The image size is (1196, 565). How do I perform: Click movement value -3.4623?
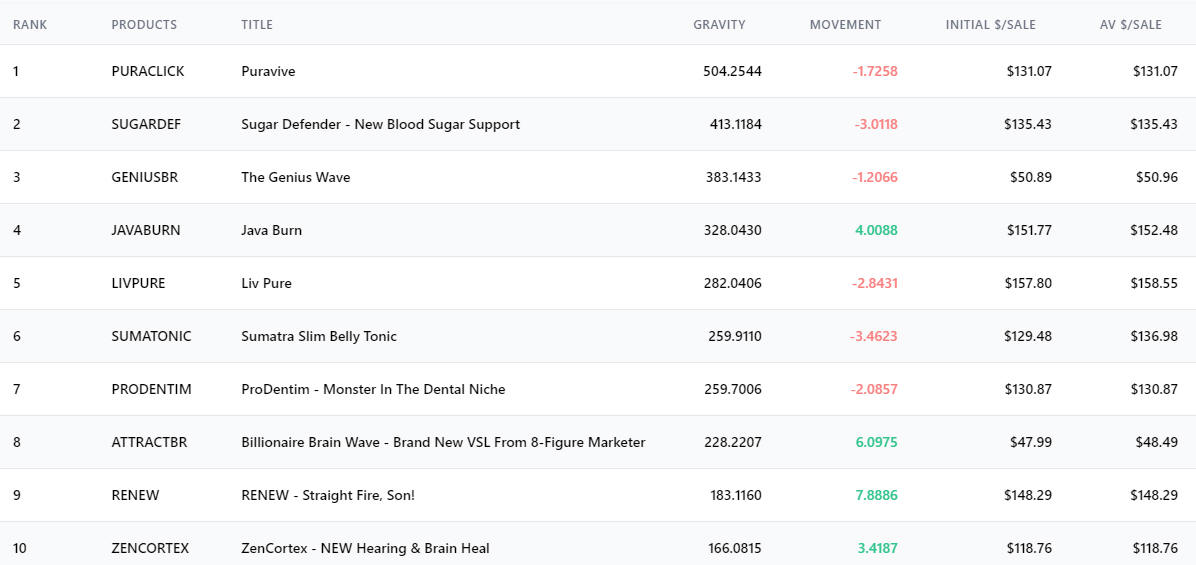[874, 336]
